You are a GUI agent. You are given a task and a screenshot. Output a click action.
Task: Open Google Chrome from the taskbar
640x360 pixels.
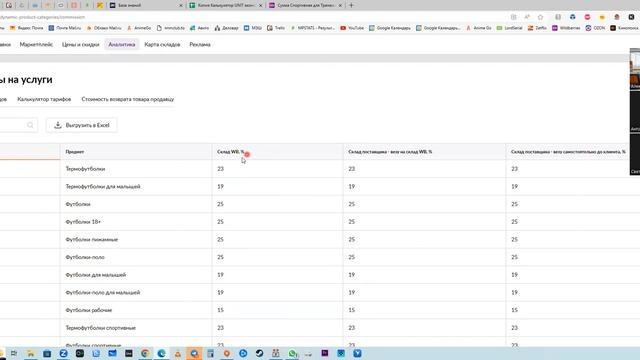[145, 353]
